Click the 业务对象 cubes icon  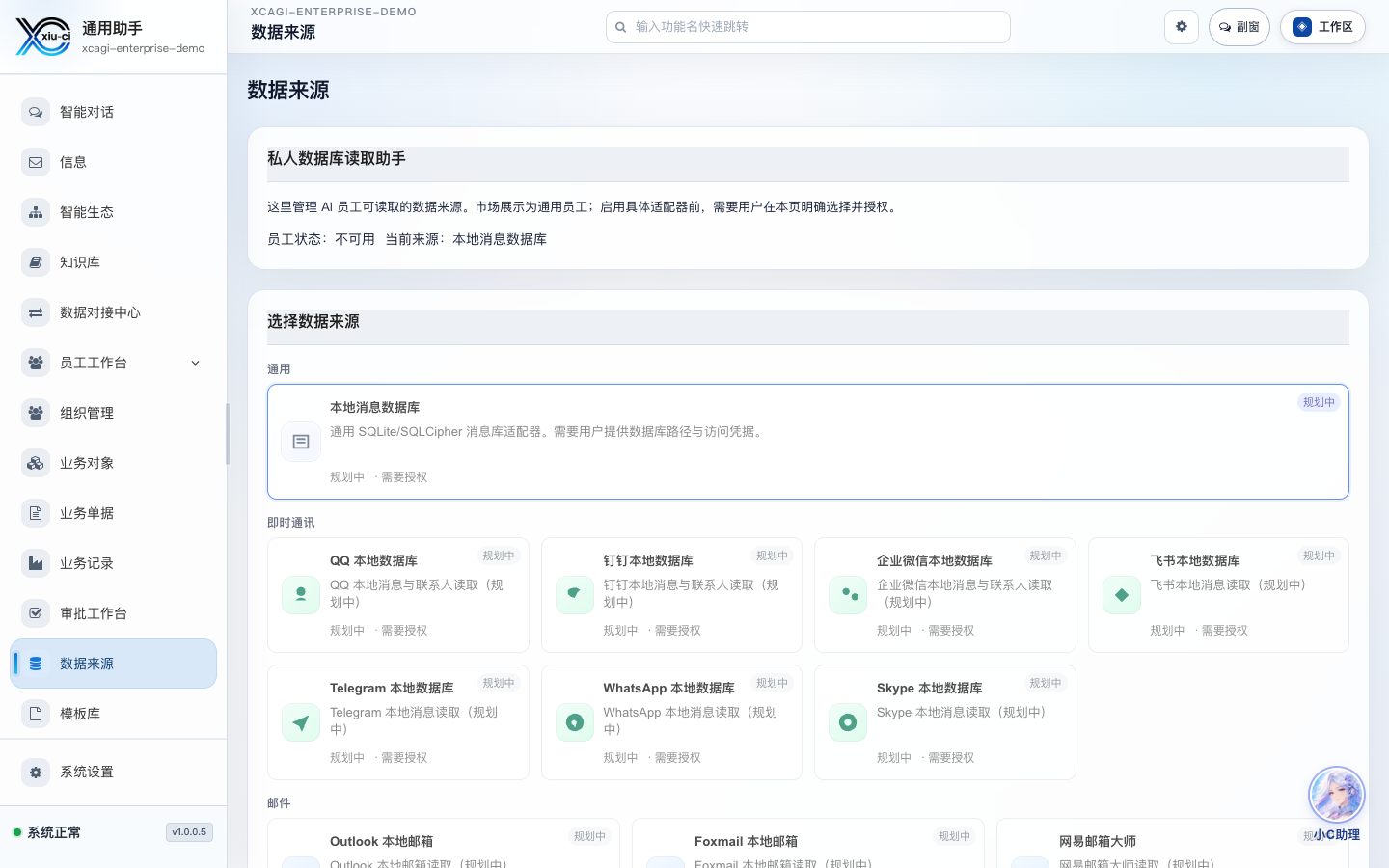tap(36, 463)
